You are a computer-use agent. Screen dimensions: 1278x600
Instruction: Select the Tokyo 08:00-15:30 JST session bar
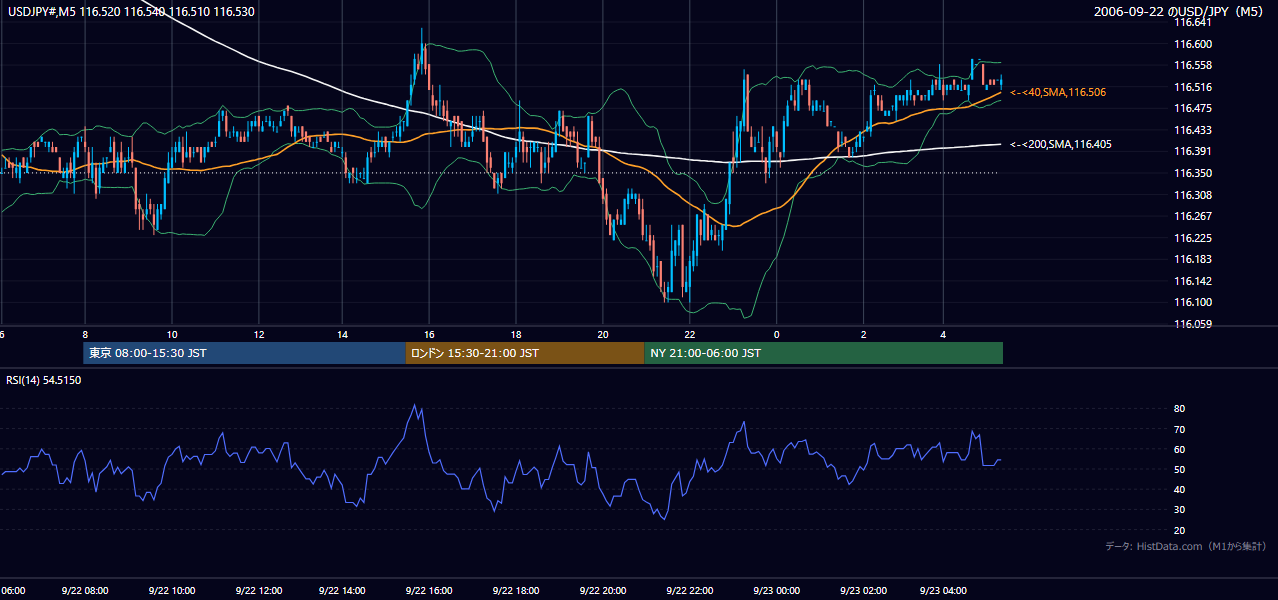point(244,353)
